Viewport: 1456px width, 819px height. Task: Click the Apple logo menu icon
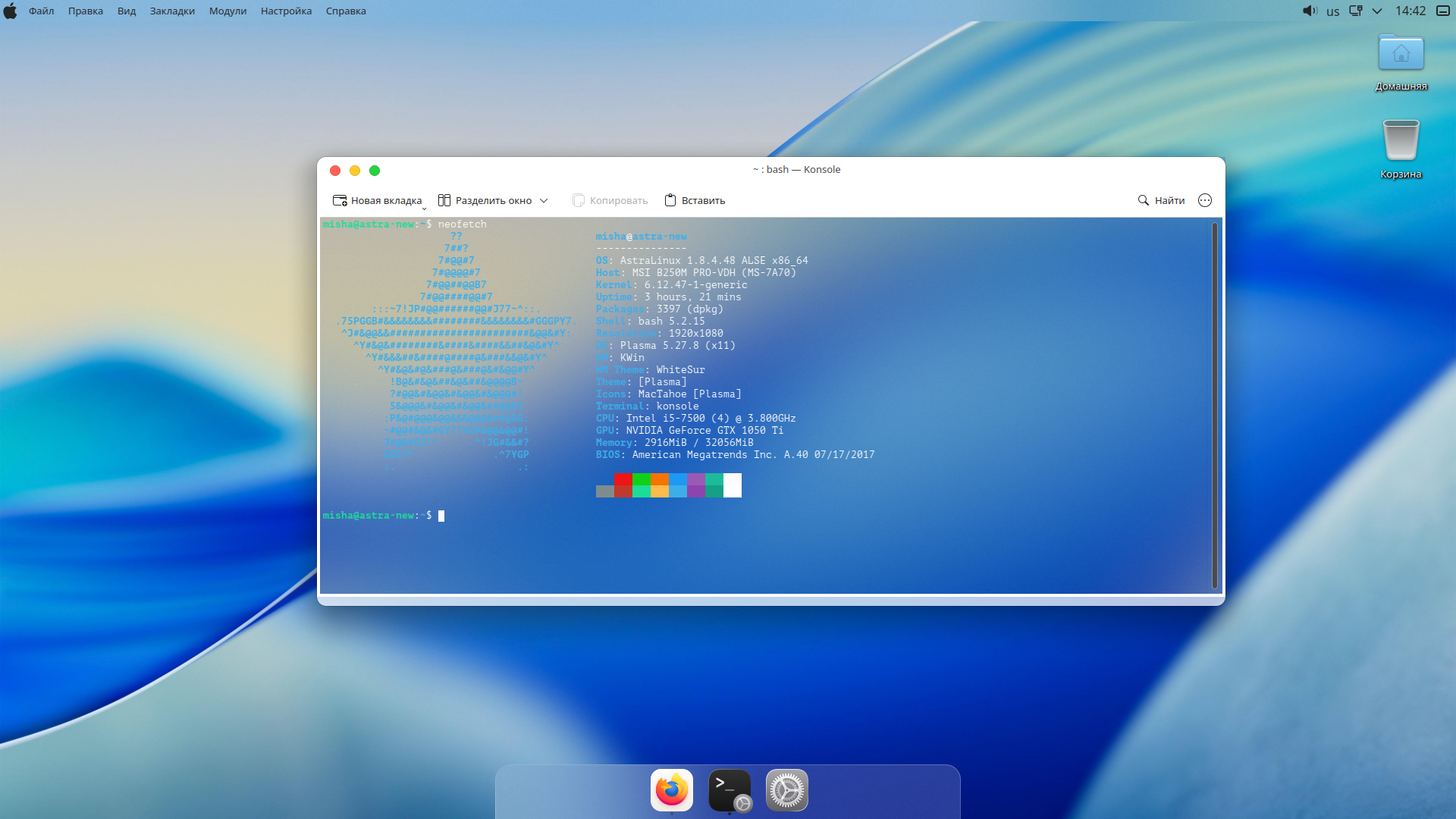[x=11, y=11]
